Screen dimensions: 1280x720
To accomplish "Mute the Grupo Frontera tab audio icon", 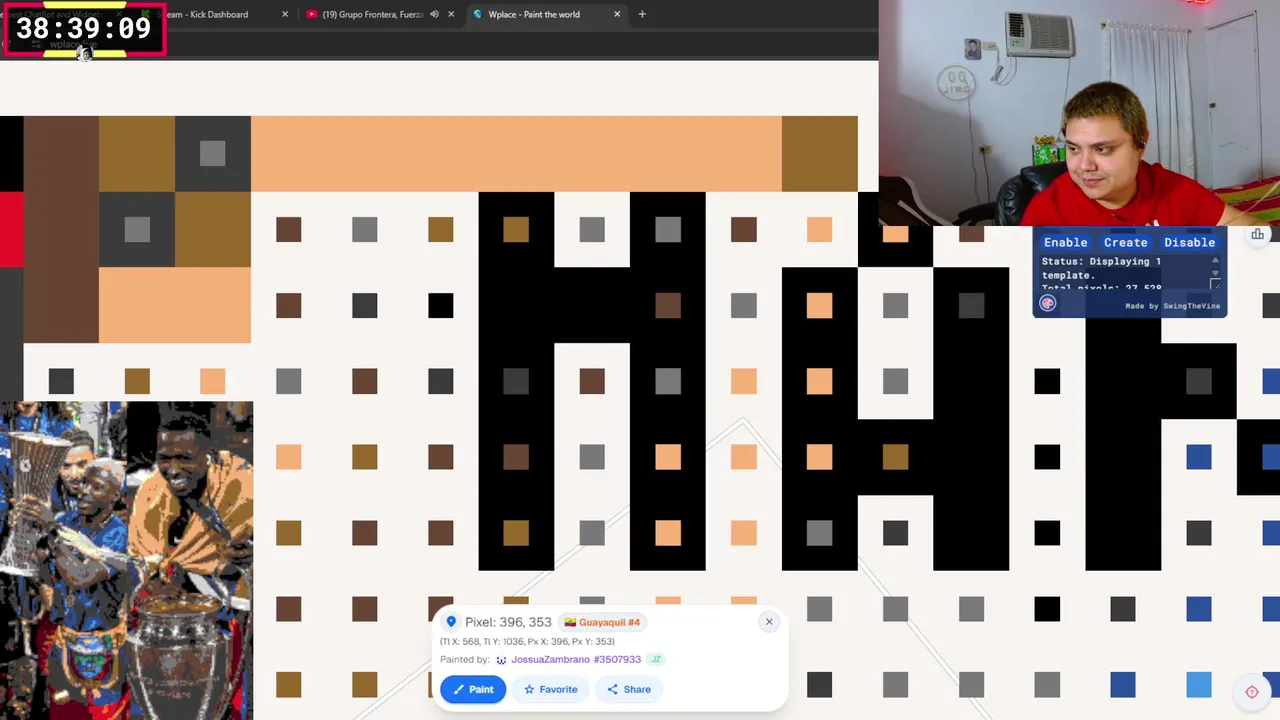I will pos(434,14).
